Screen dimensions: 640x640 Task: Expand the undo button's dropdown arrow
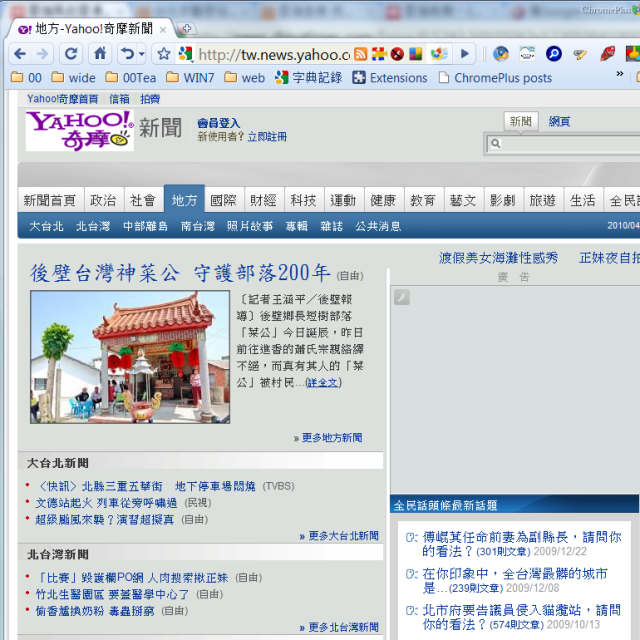pyautogui.click(x=142, y=53)
